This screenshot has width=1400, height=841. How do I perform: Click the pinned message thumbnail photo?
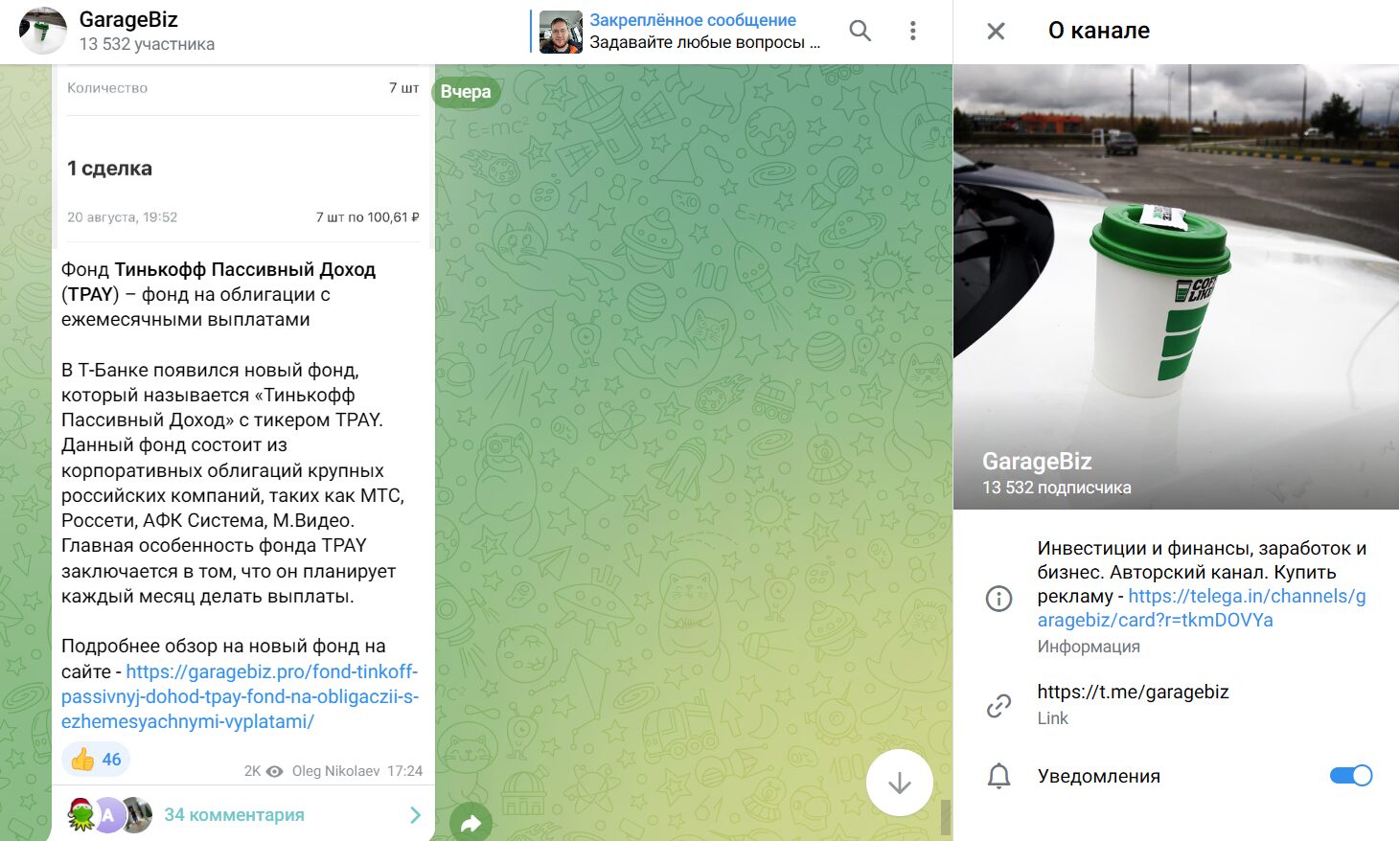click(x=561, y=32)
